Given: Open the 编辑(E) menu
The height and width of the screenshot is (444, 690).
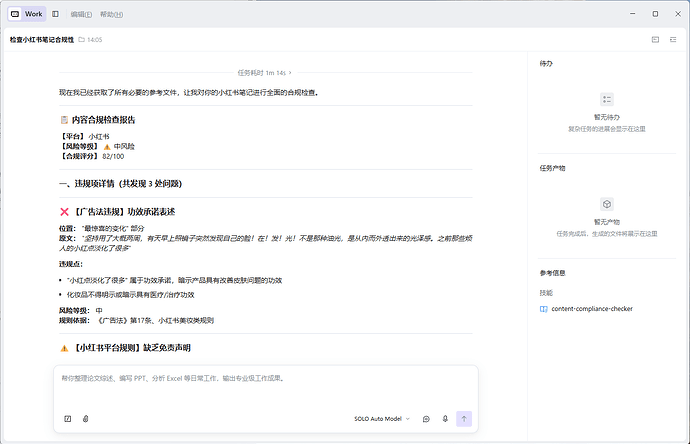Looking at the screenshot, I should tap(81, 15).
